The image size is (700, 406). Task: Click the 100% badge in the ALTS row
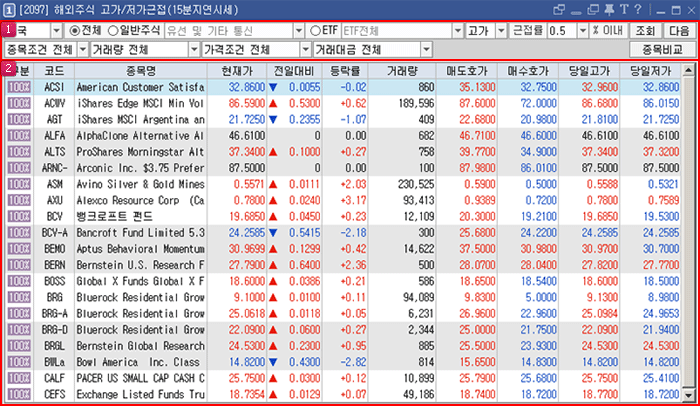[x=19, y=152]
